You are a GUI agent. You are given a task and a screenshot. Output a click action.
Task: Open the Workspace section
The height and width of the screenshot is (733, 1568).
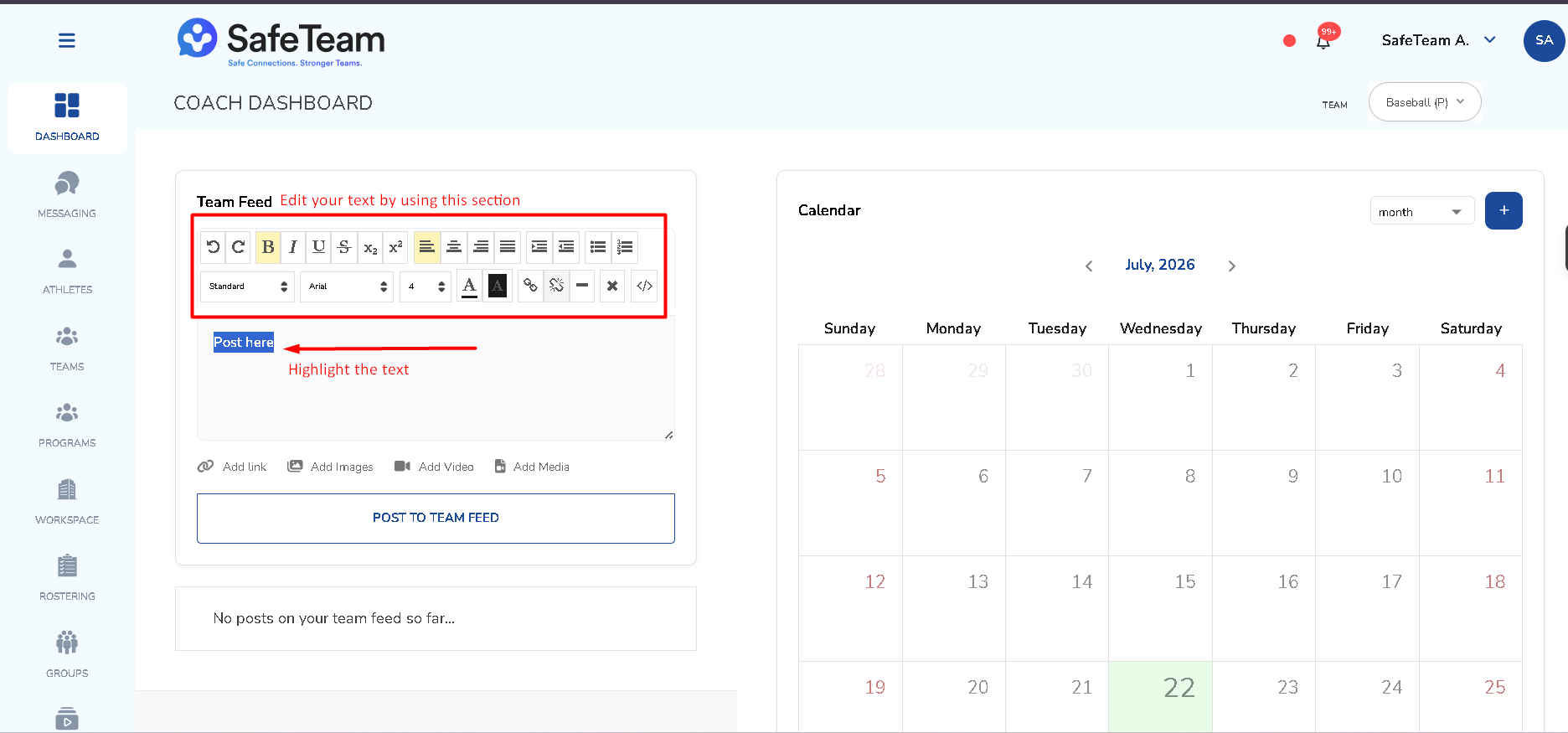(67, 502)
